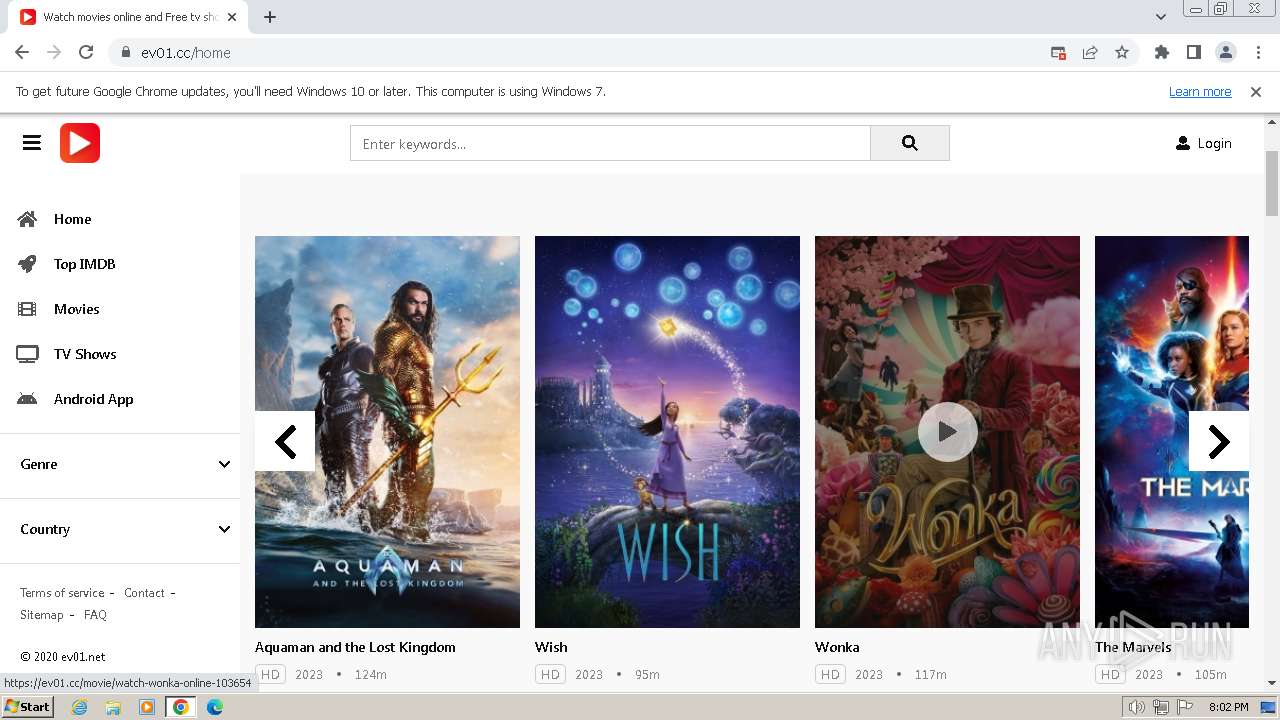The image size is (1280, 720).
Task: Click the red play site logo
Action: [80, 143]
